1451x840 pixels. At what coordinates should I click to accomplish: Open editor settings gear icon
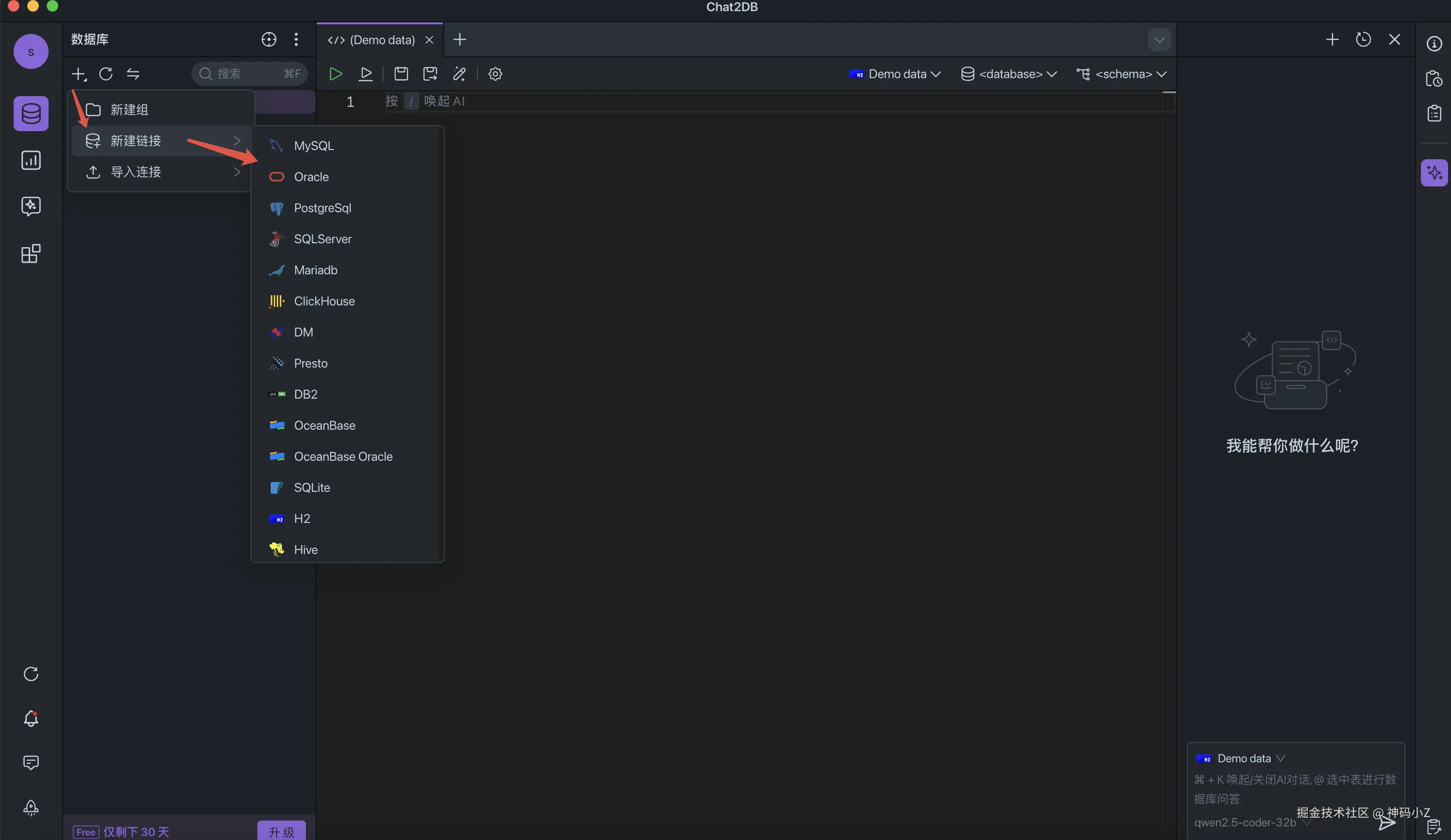click(x=495, y=74)
